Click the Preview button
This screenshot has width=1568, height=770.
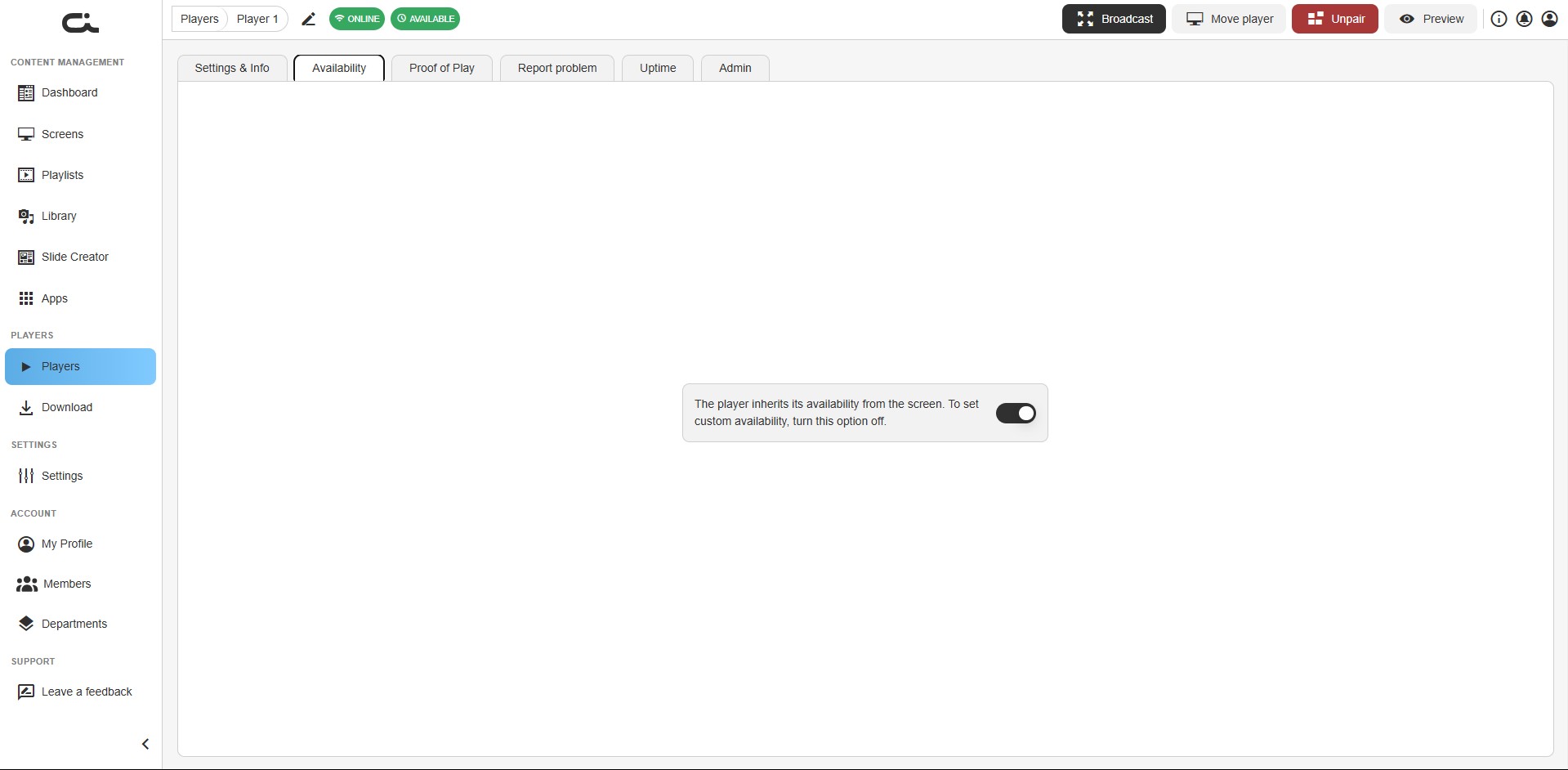[x=1431, y=19]
